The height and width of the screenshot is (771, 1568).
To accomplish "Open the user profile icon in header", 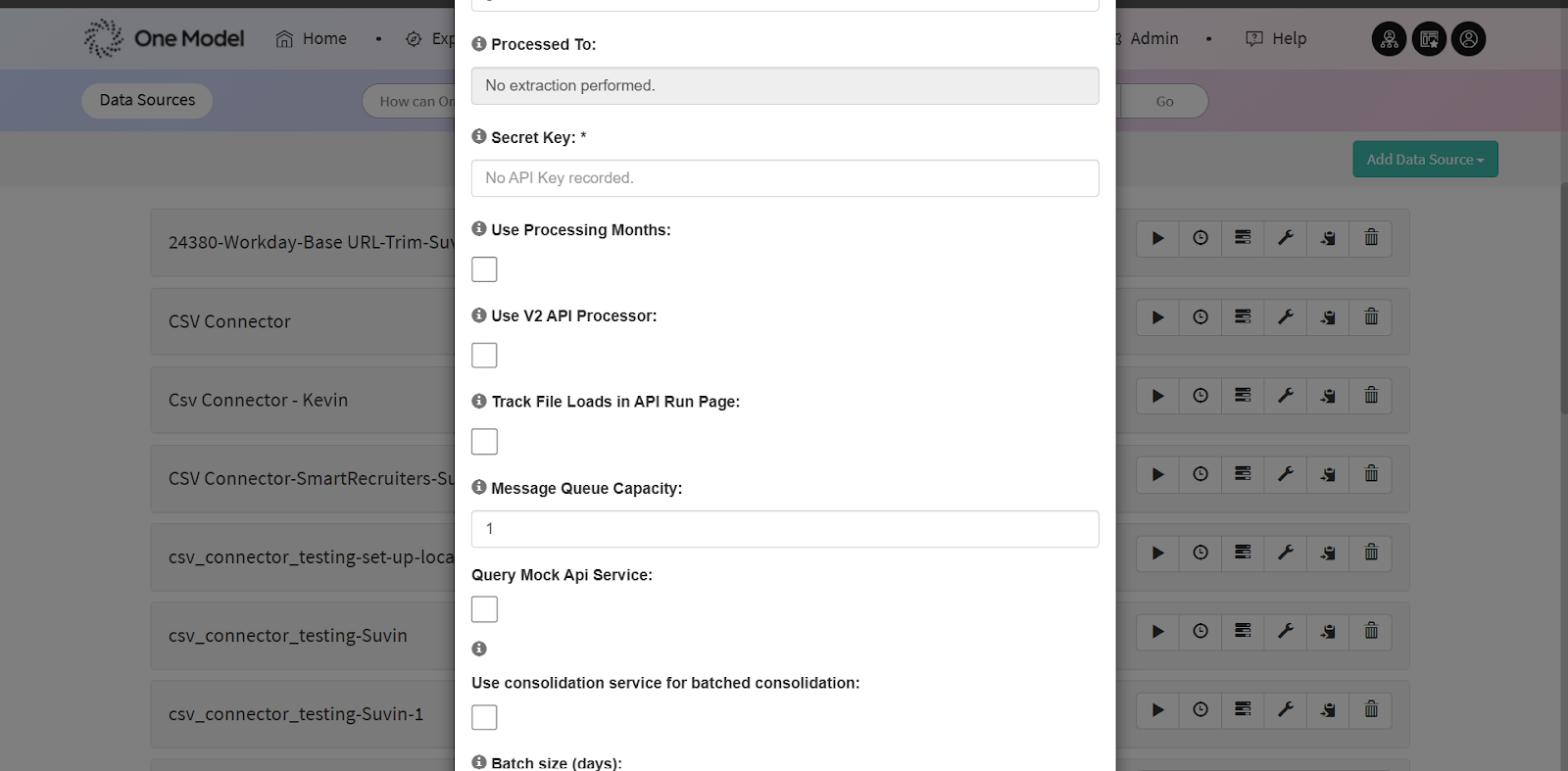I will (x=1468, y=39).
